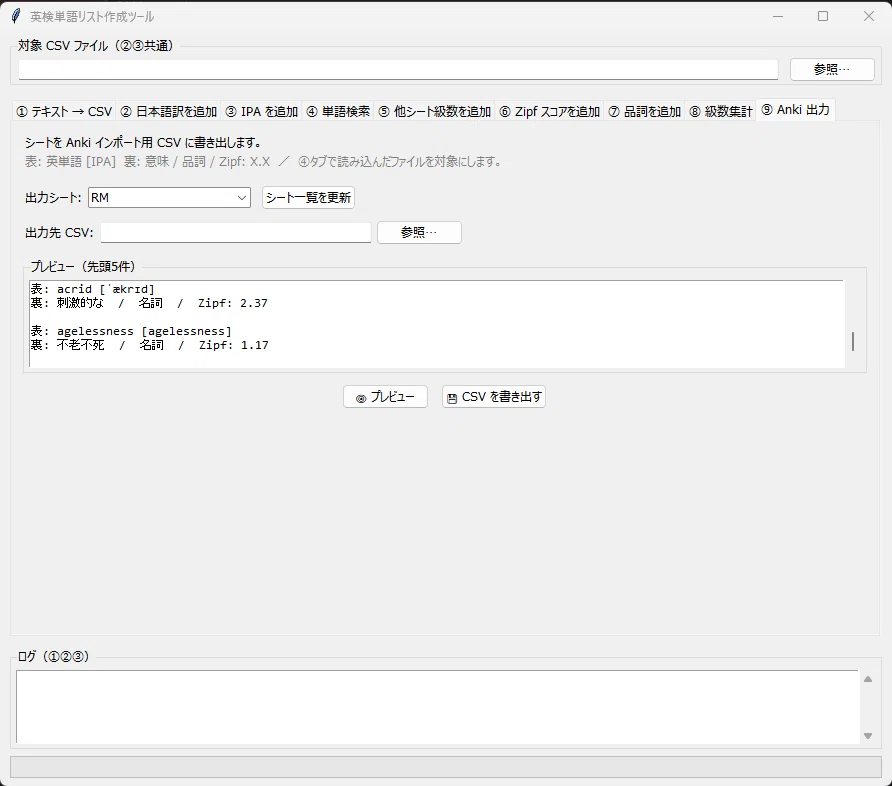Open the 級数集計 tab

tap(721, 111)
